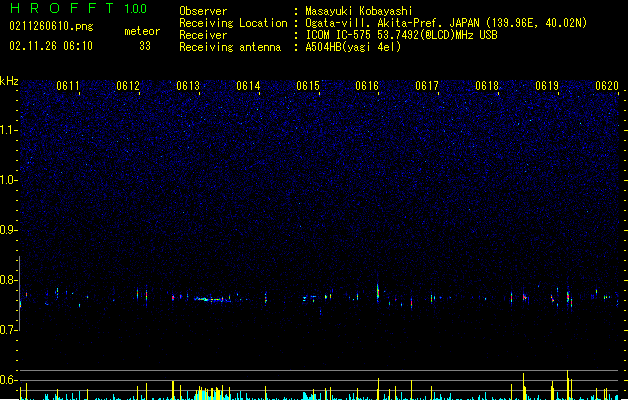Click the 1.1 kHz axis label
629x400 pixels.
click(8, 130)
